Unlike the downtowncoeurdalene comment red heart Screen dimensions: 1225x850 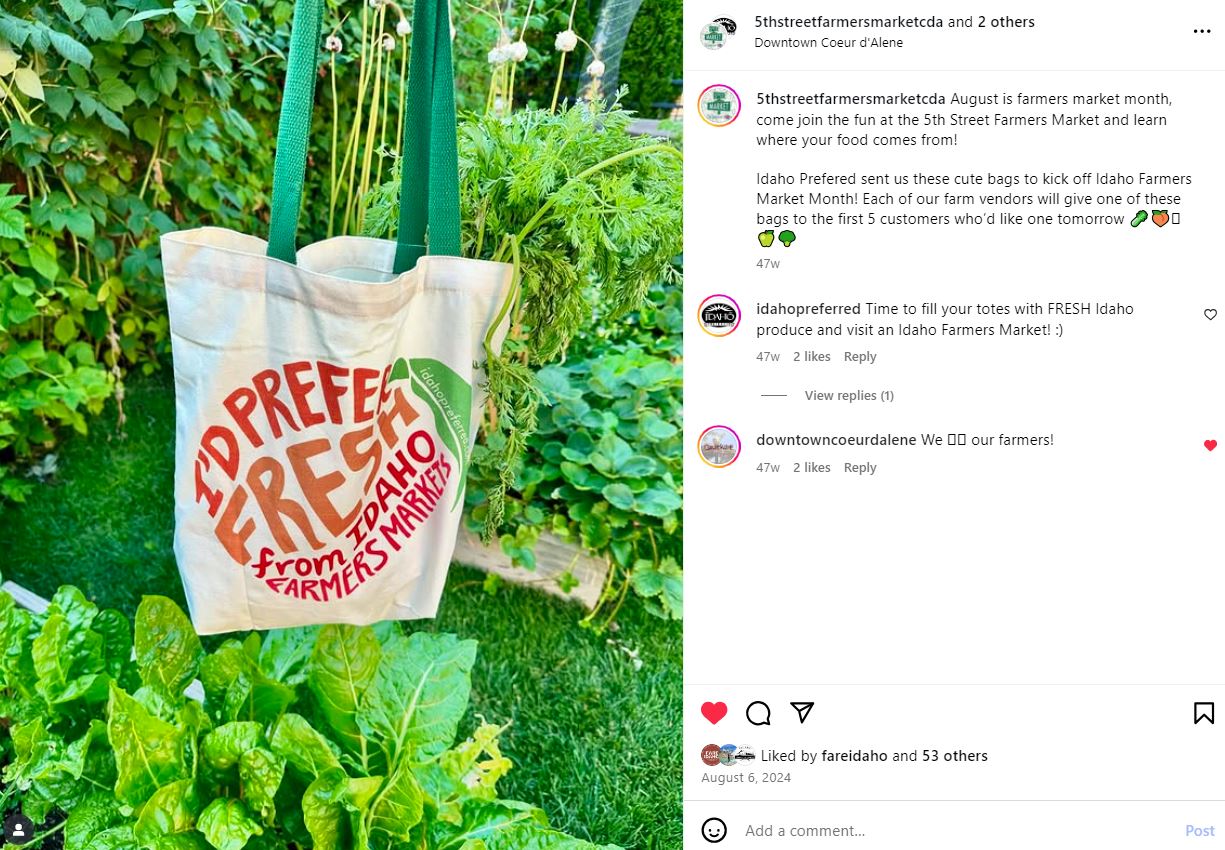click(1210, 446)
